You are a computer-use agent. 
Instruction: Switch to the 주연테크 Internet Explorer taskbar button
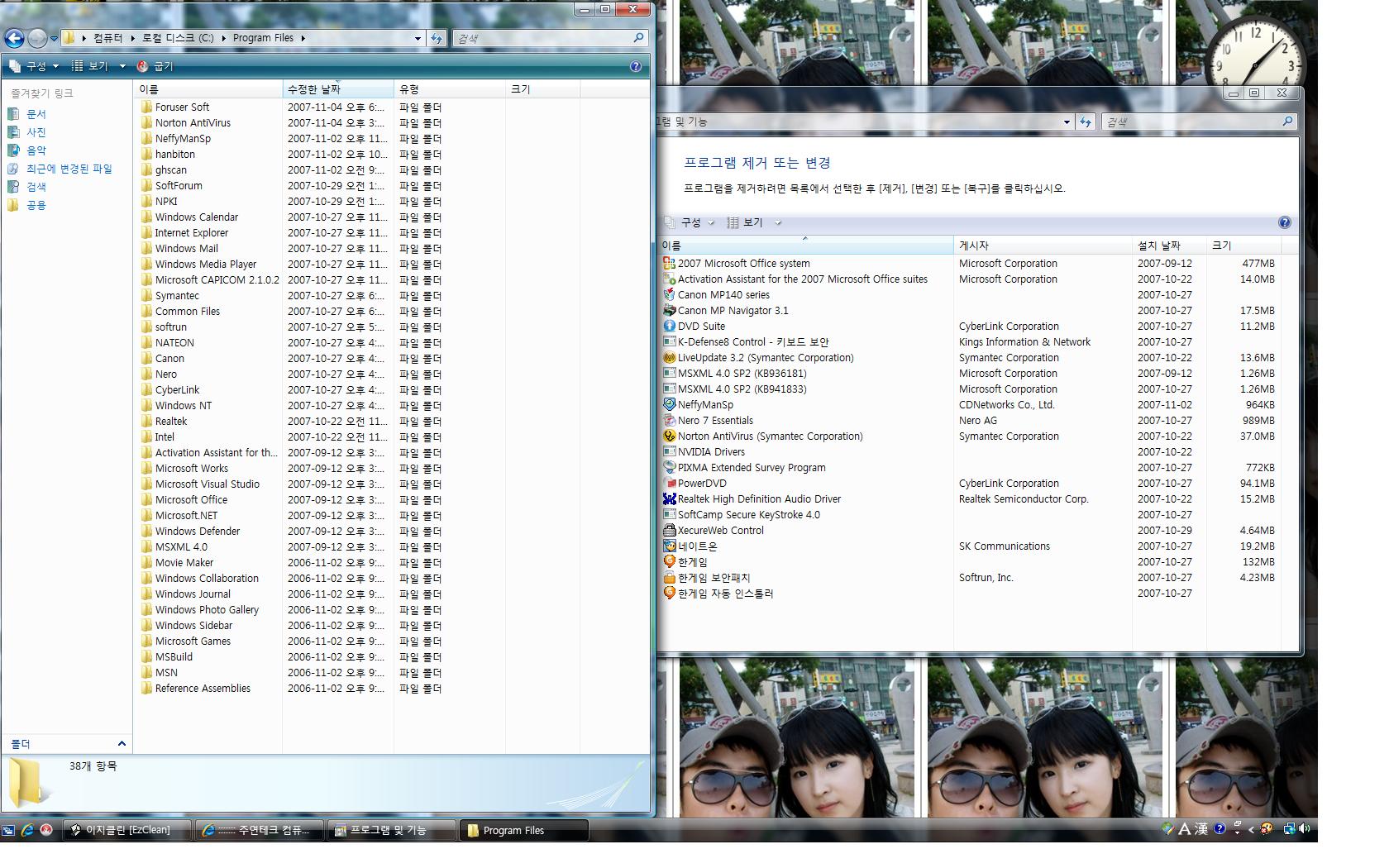click(x=260, y=830)
